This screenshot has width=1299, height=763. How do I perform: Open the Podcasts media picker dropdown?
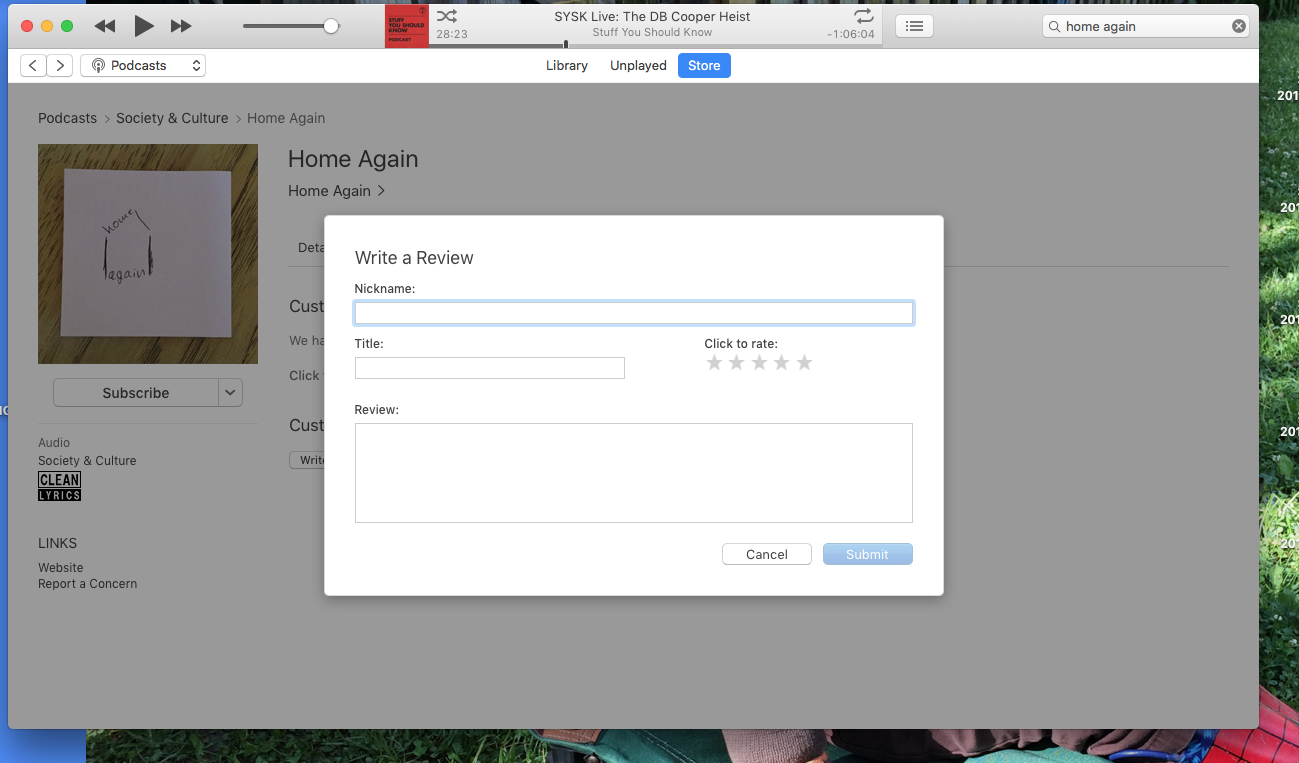pos(143,65)
